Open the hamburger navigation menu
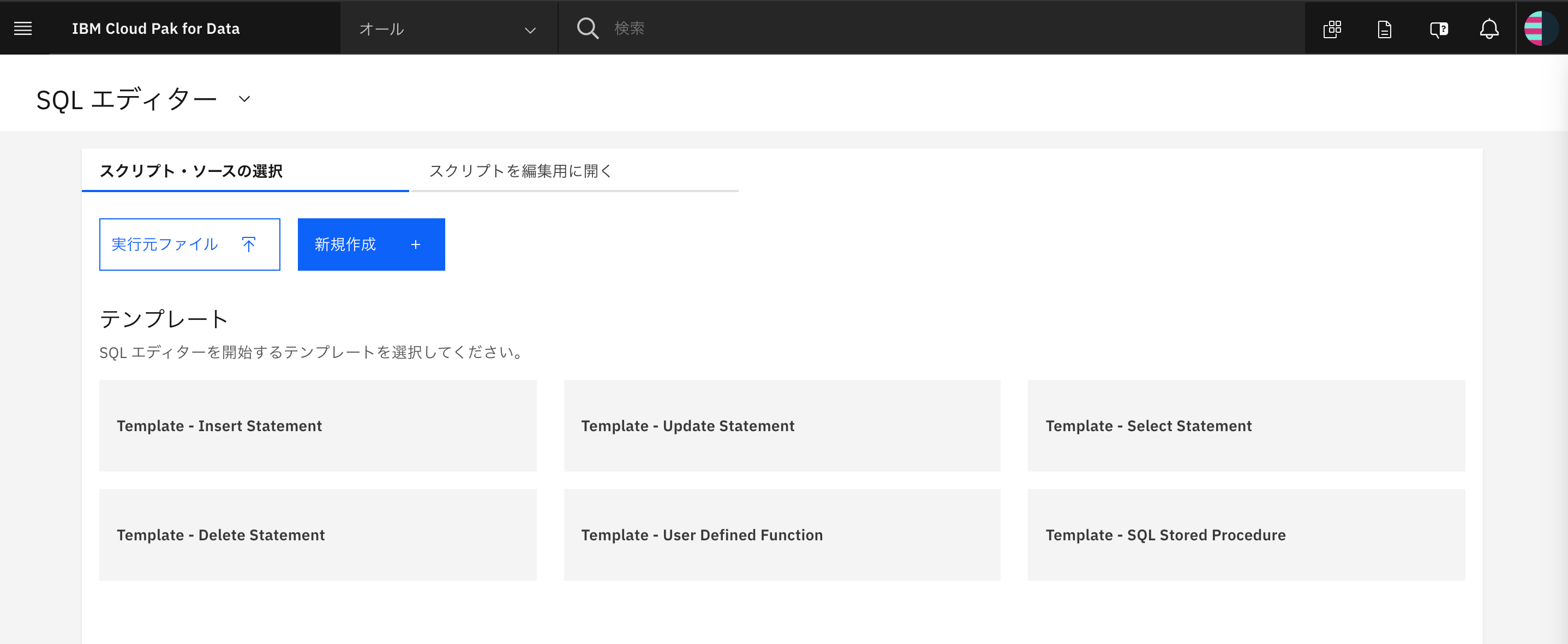 click(x=22, y=28)
